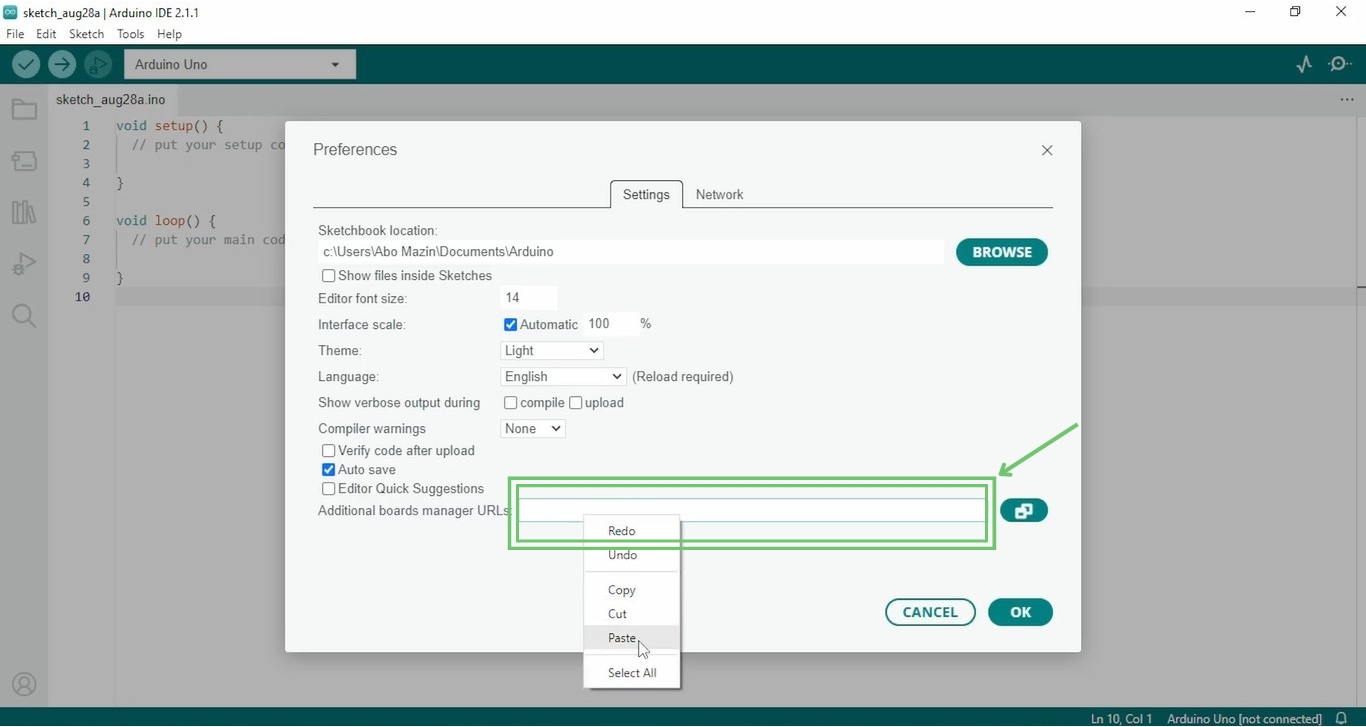Image resolution: width=1366 pixels, height=727 pixels.
Task: Open the Serial Plotter icon
Action: tap(1303, 63)
